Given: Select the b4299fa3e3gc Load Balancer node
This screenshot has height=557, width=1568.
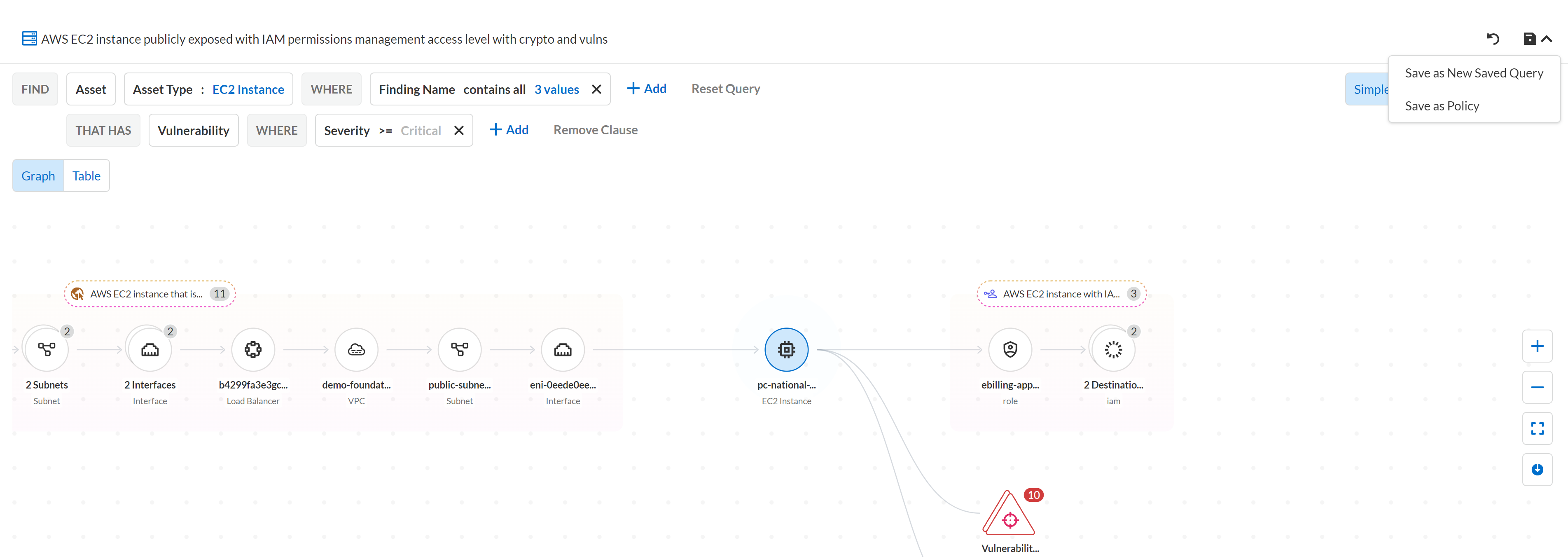Looking at the screenshot, I should tap(253, 349).
